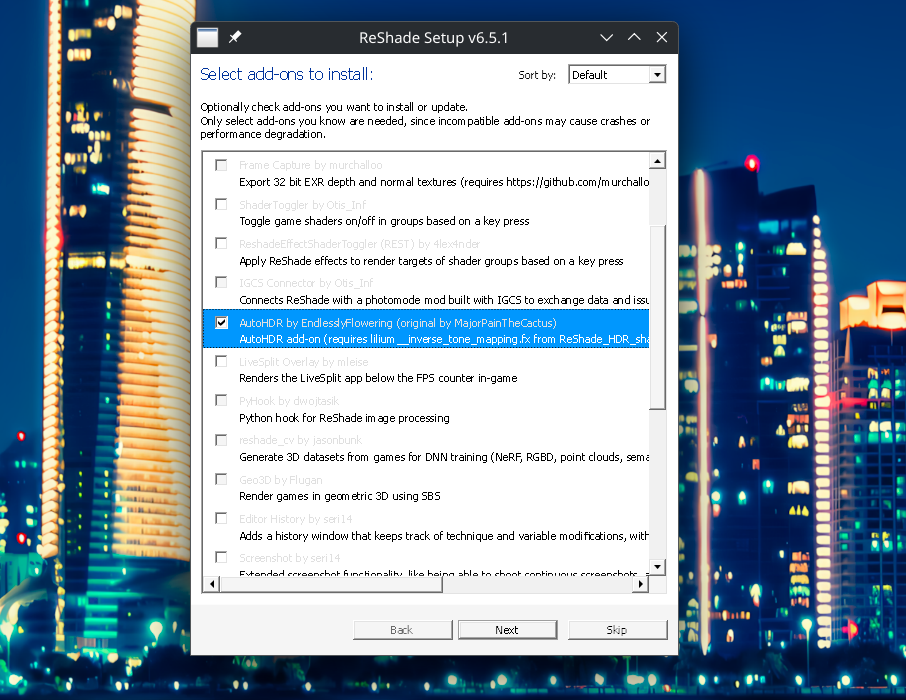Image resolution: width=906 pixels, height=700 pixels.
Task: Enable ReshadeEffectShaderToggler (REST) add-on checkbox
Action: [221, 243]
